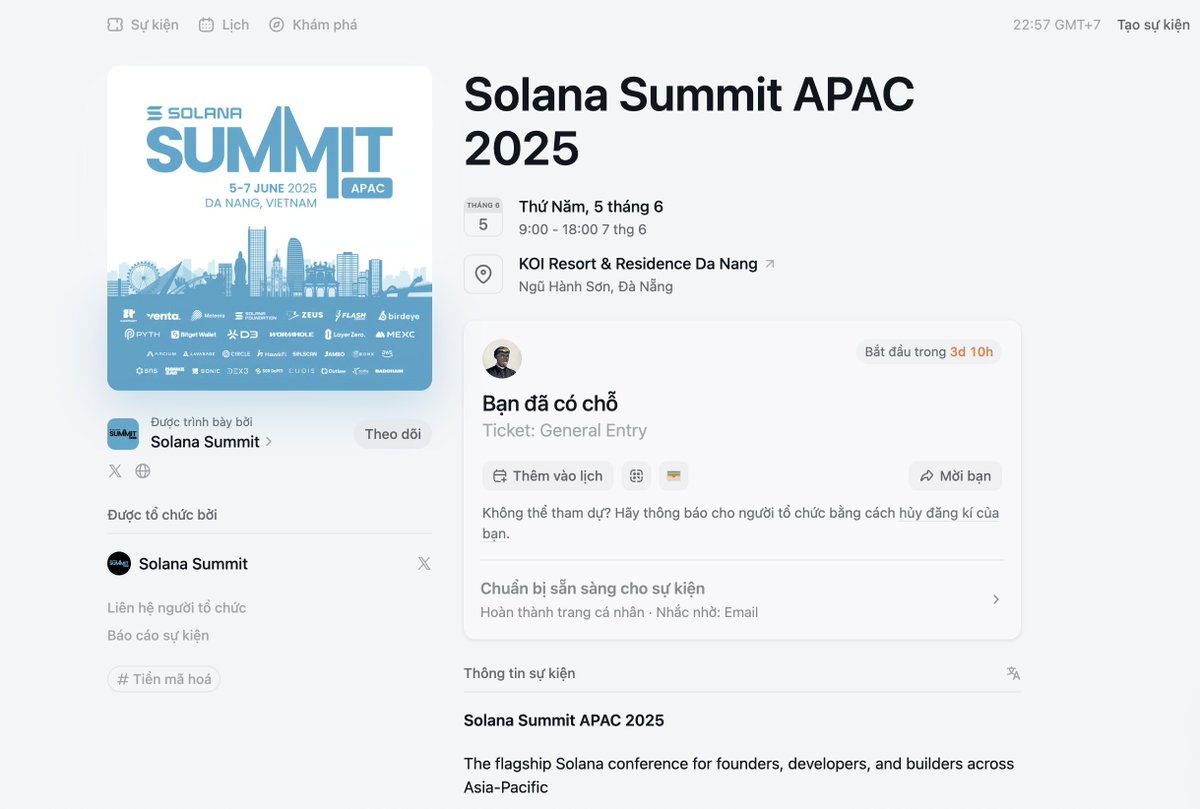Open the Lịch calendar page
1200x809 pixels.
tap(224, 24)
